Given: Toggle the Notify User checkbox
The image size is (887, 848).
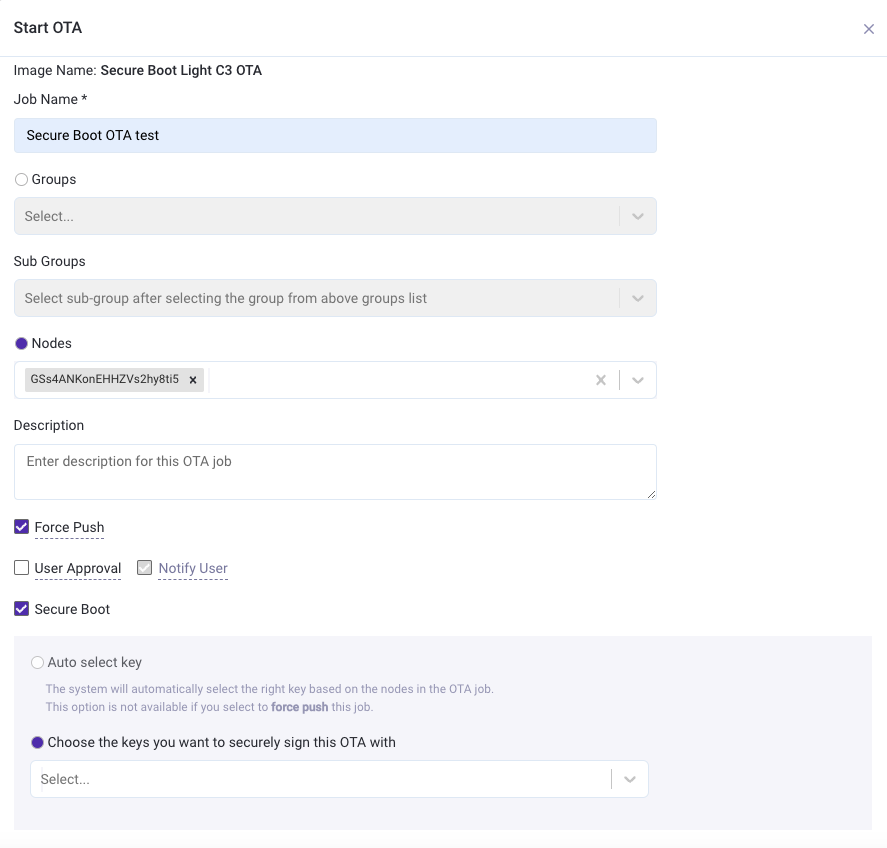Looking at the screenshot, I should [145, 568].
